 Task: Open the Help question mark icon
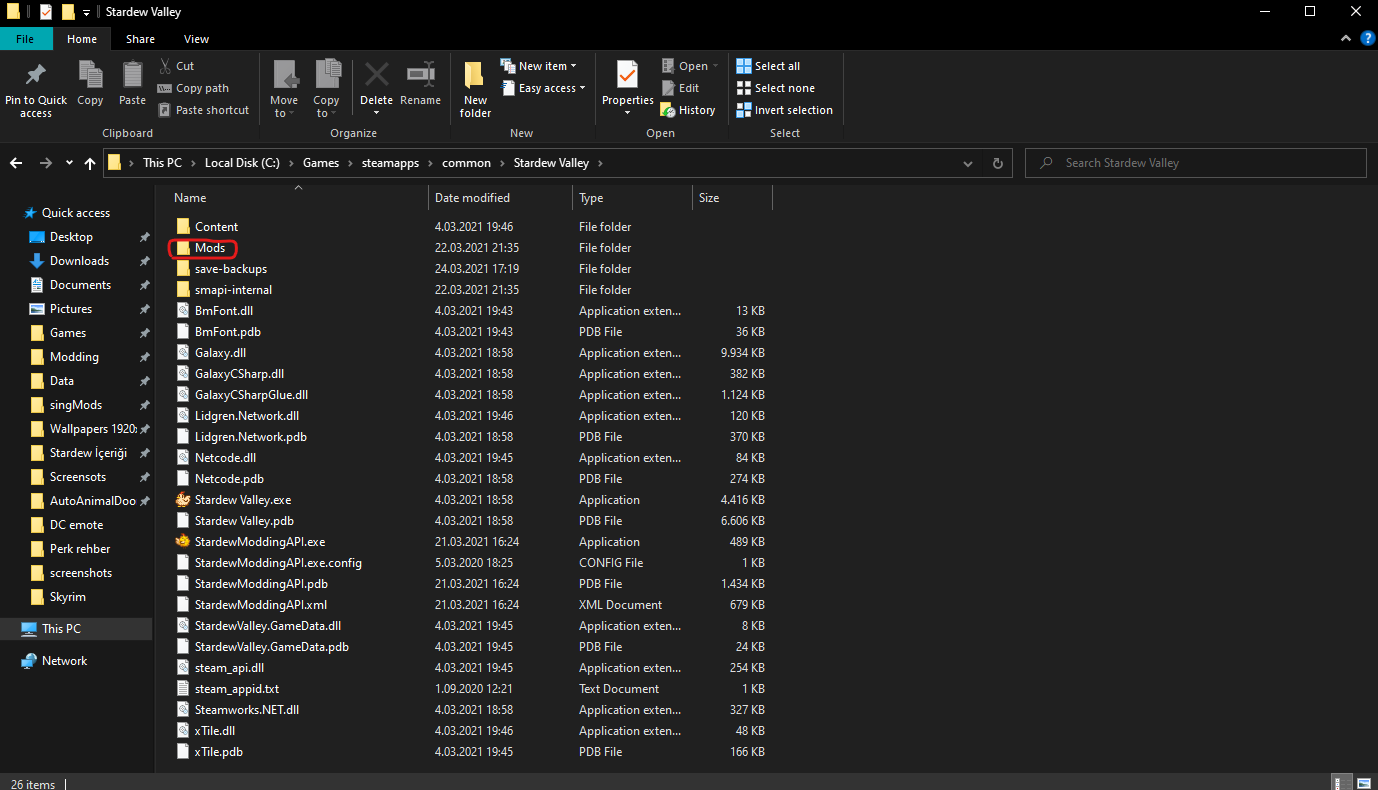coord(1368,38)
